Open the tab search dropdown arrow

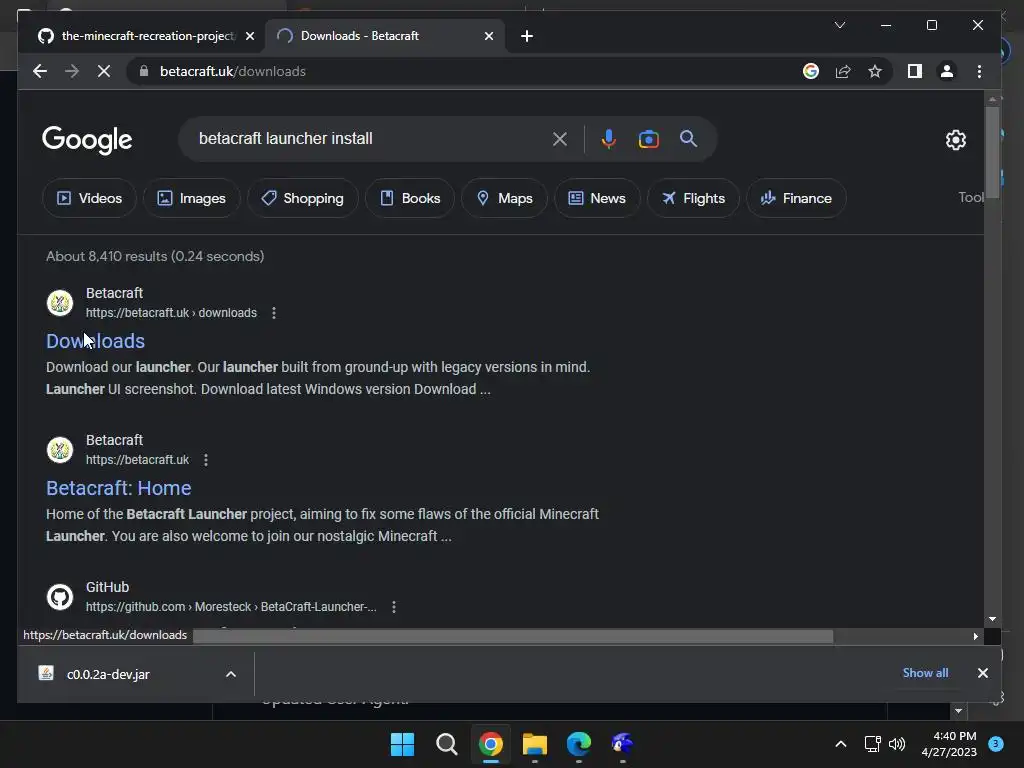(x=840, y=25)
